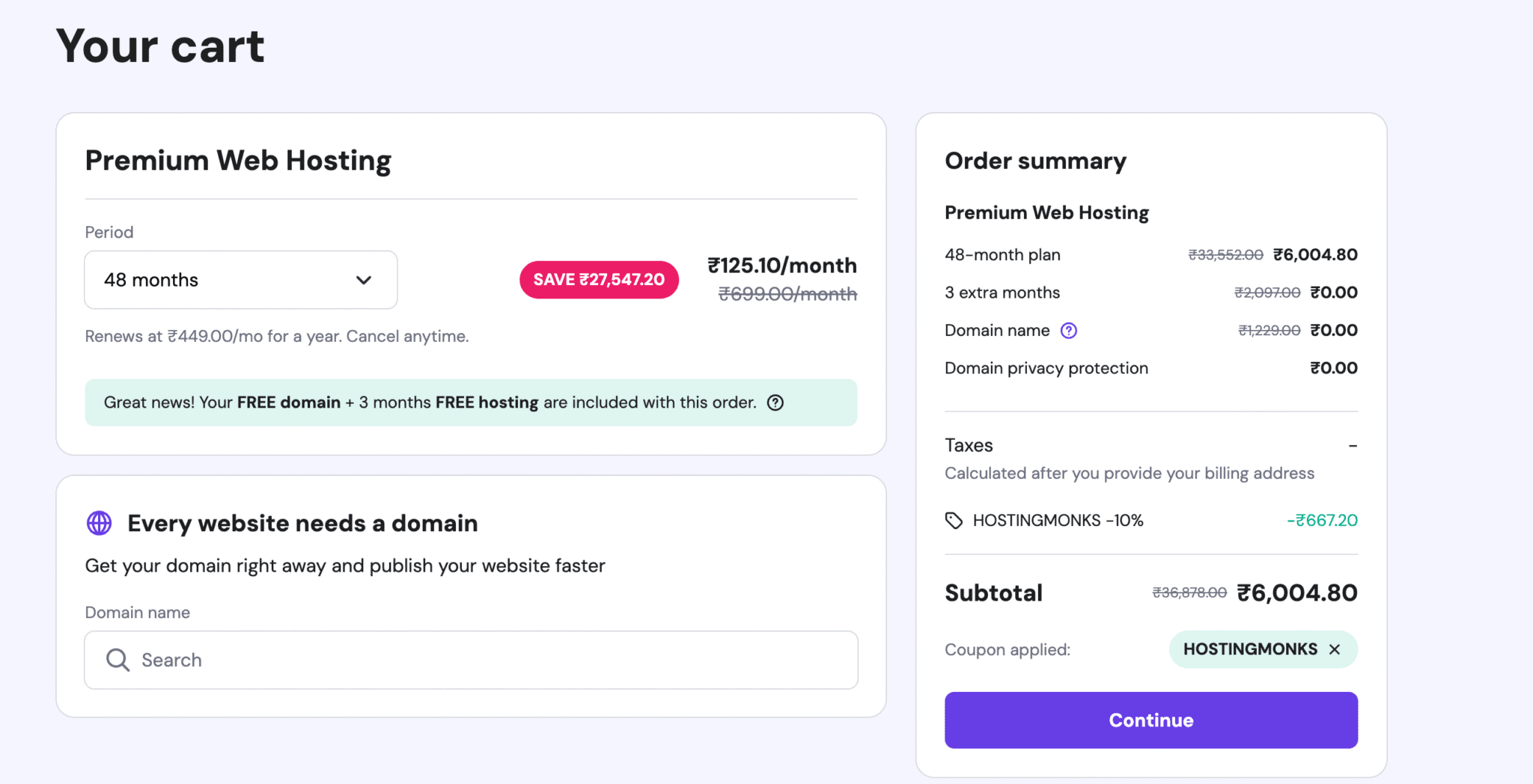Click the search magnifier in domain search field
1533x784 pixels.
pos(117,660)
